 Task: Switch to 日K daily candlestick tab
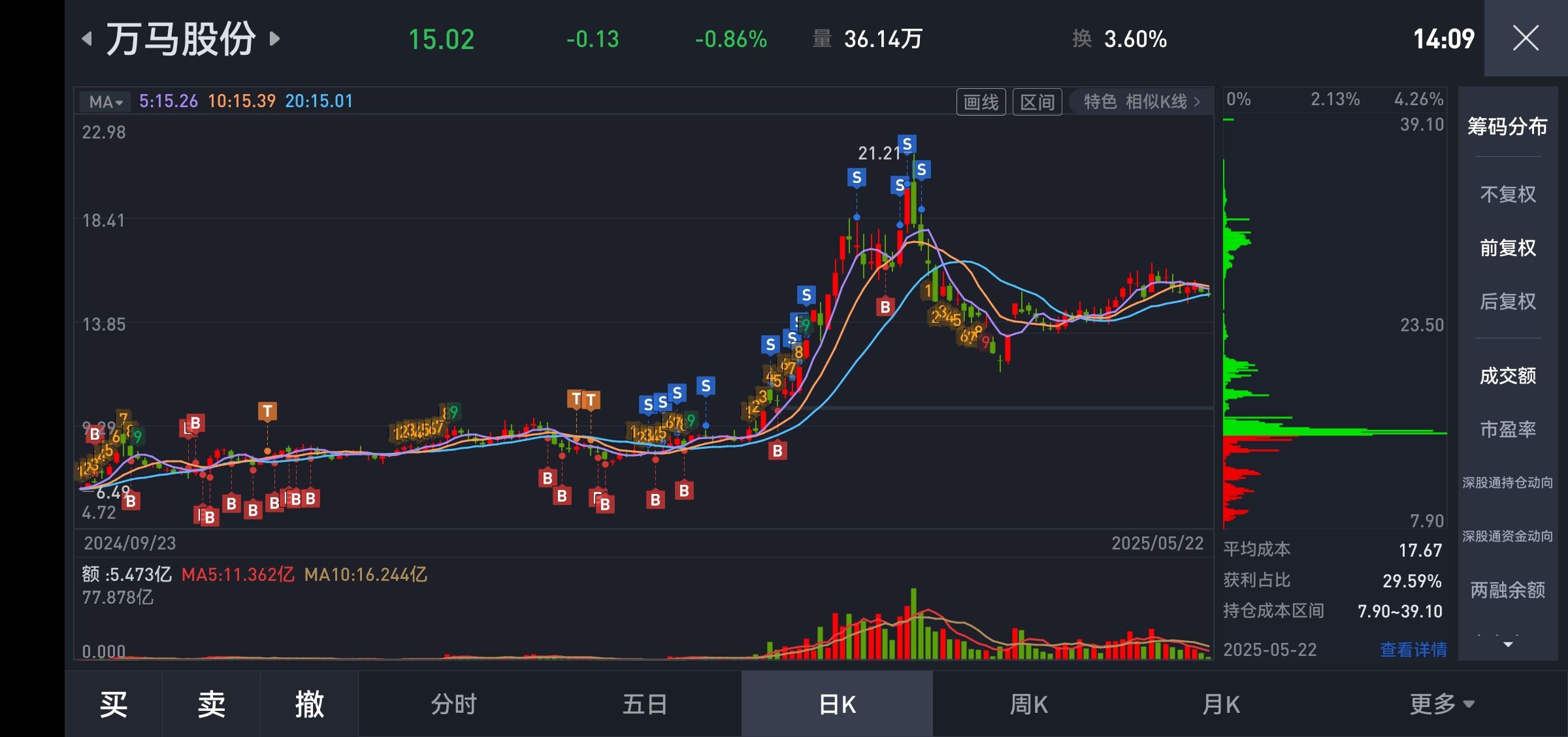click(837, 704)
